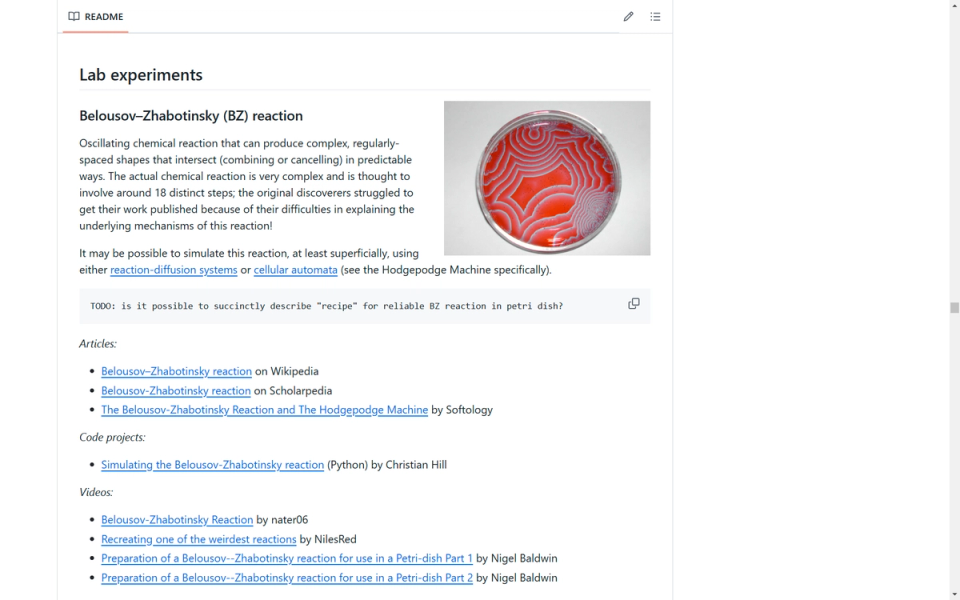Open Petri-dish preparation Part 2 video
This screenshot has width=960, height=600.
[286, 578]
